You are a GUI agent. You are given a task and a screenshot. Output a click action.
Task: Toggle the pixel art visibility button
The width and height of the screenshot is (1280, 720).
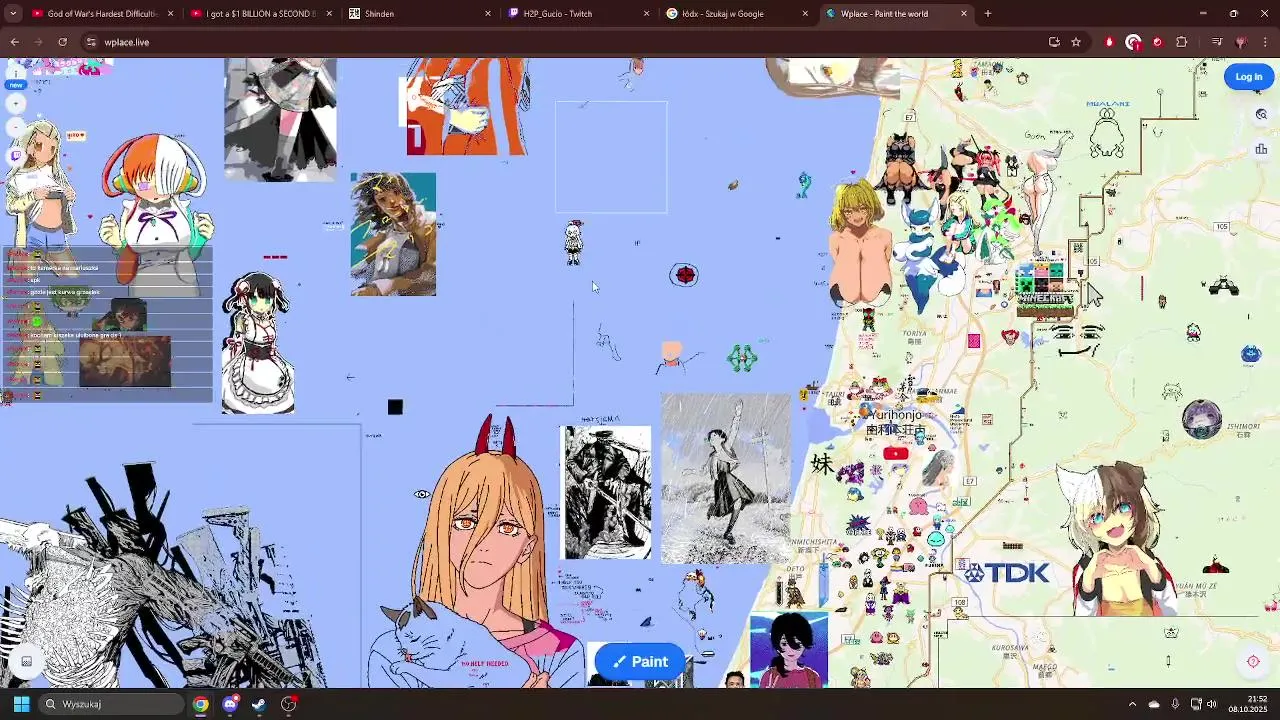(27, 661)
